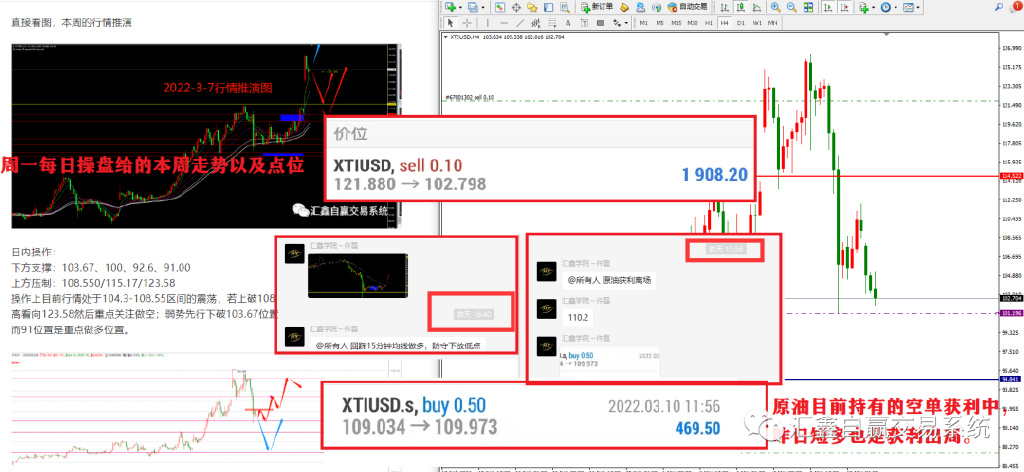Open the new chart dropdown arrow
The height and width of the screenshot is (472, 1024).
point(460,7)
